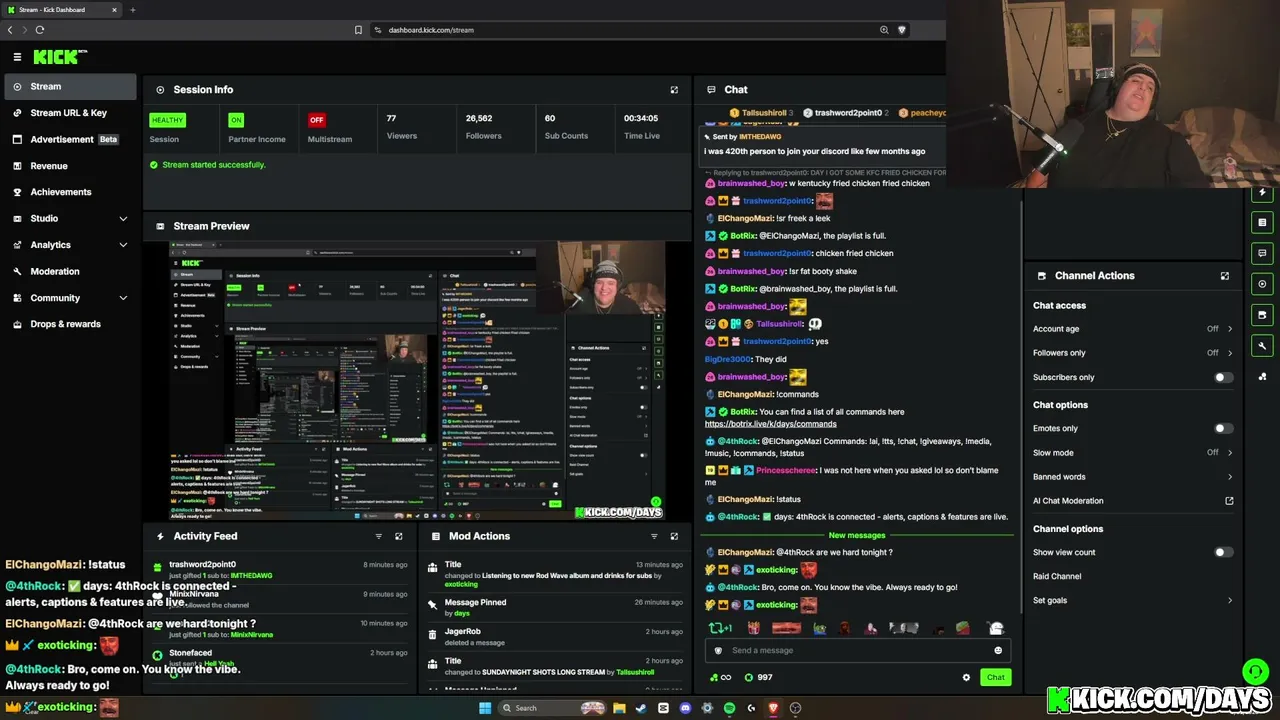This screenshot has height=720, width=1280.
Task: Open a new browser tab
Action: click(x=132, y=10)
